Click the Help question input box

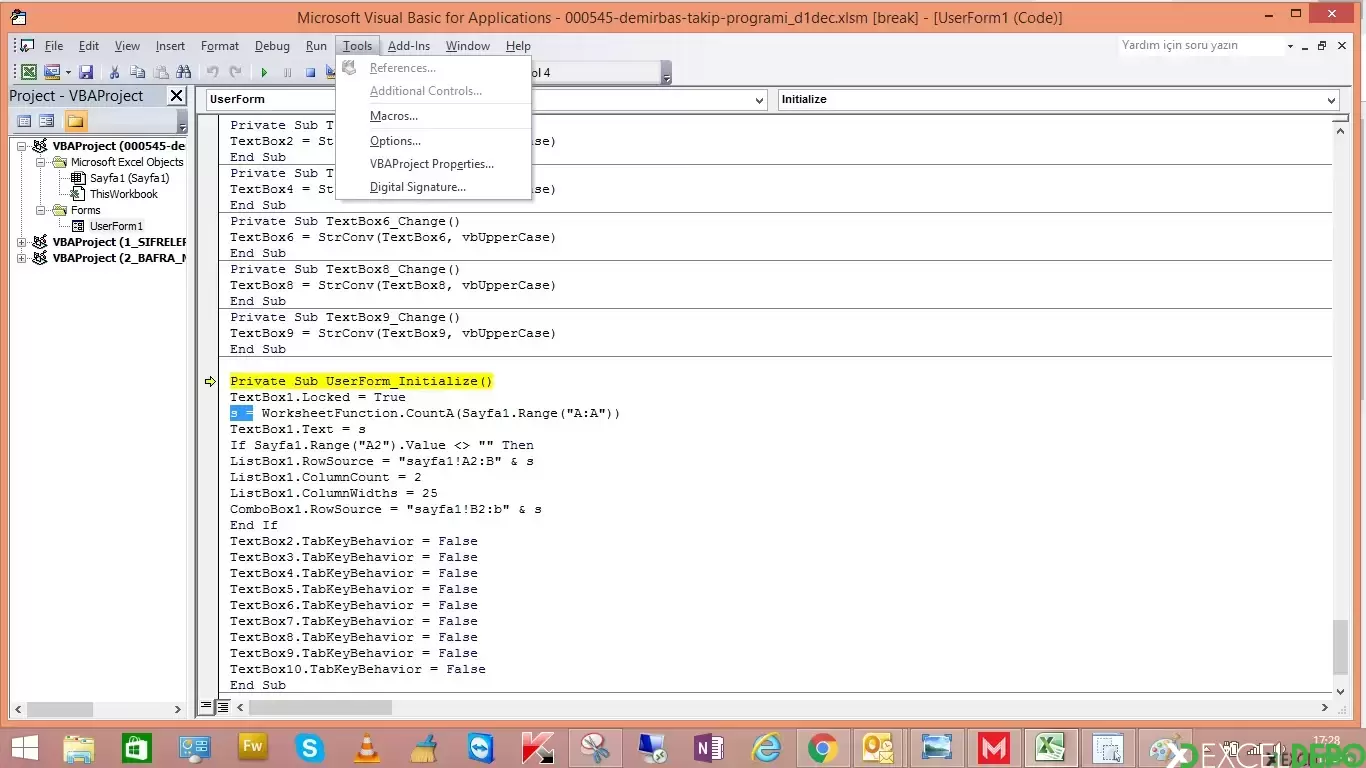(1200, 46)
